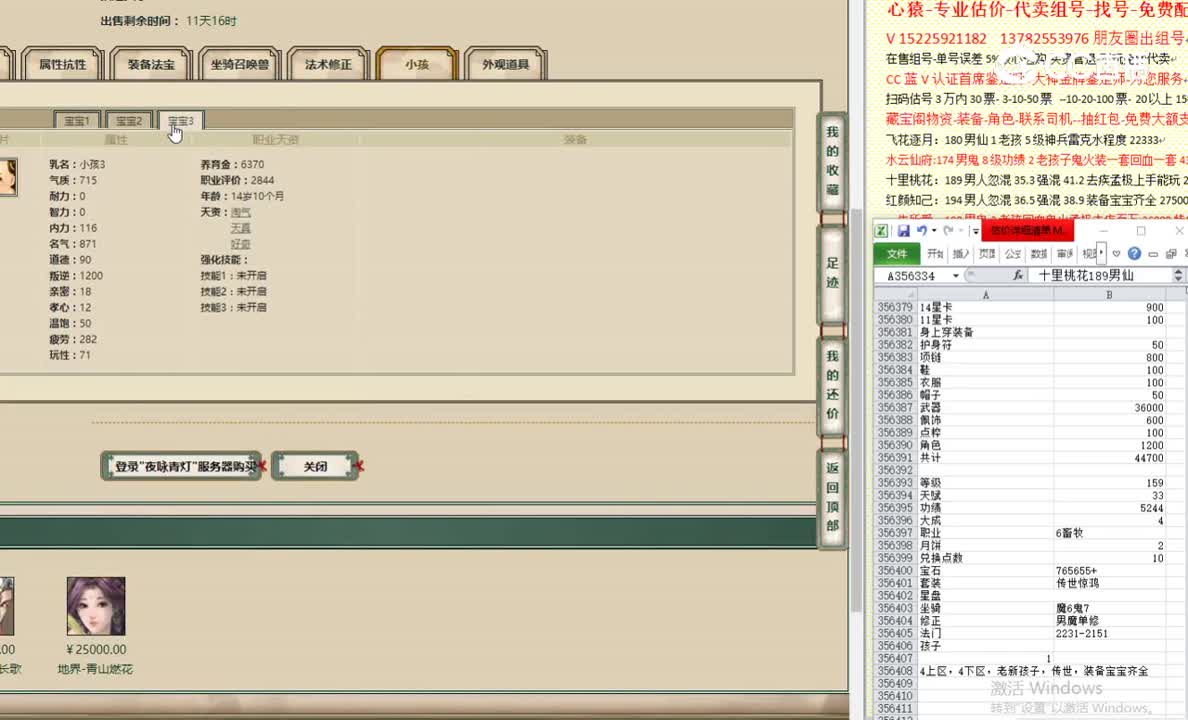Click the red X beside the server login button
Viewport: 1188px width, 720px height.
263,464
